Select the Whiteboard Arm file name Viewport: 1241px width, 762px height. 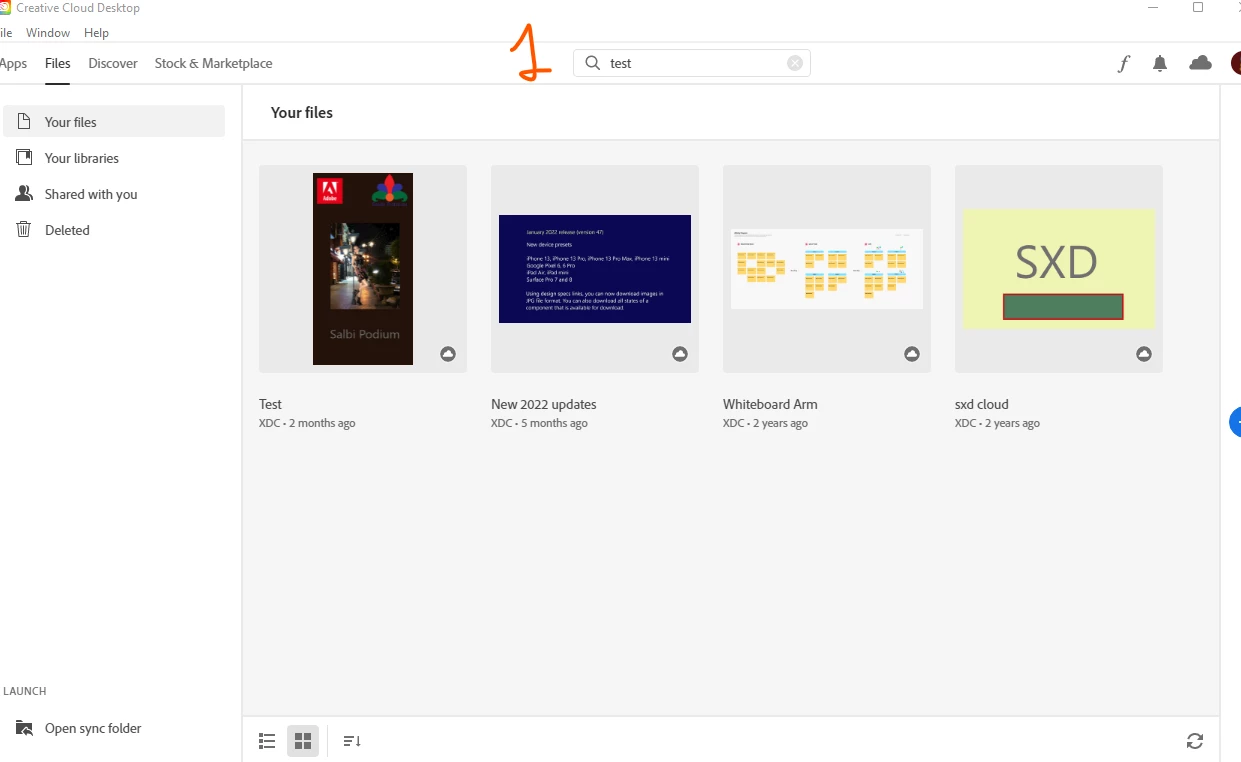[770, 404]
